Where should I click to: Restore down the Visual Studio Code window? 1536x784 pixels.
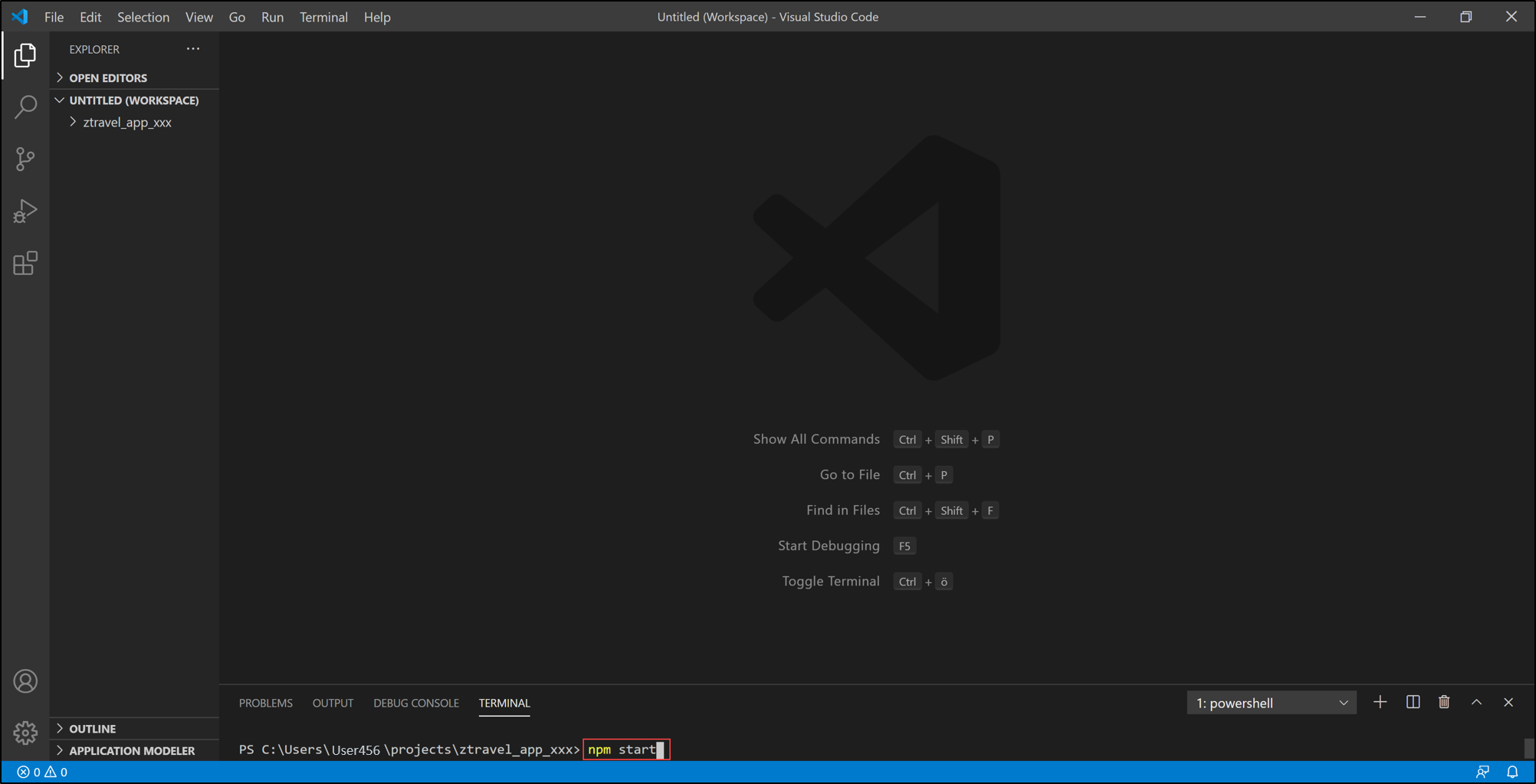coord(1465,16)
